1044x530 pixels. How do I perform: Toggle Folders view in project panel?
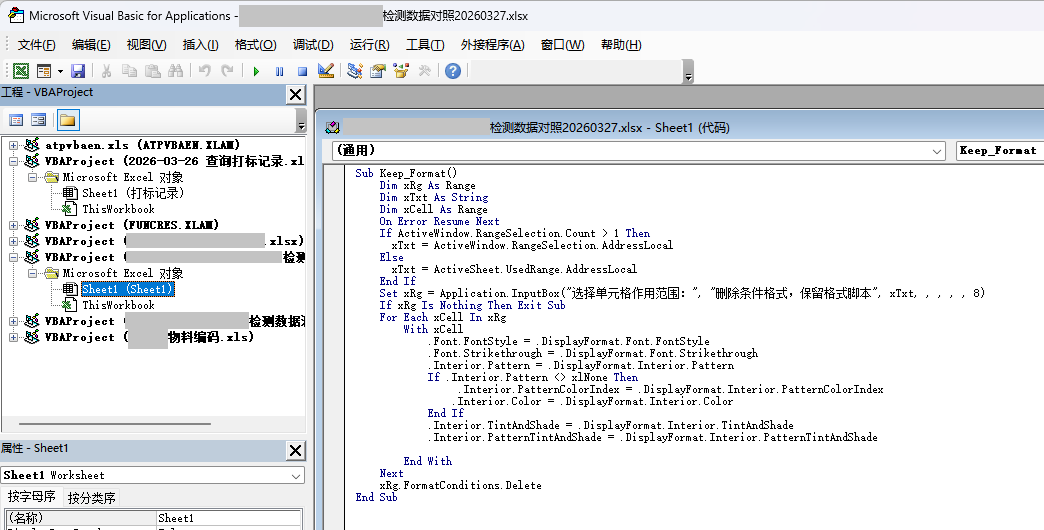click(x=67, y=120)
